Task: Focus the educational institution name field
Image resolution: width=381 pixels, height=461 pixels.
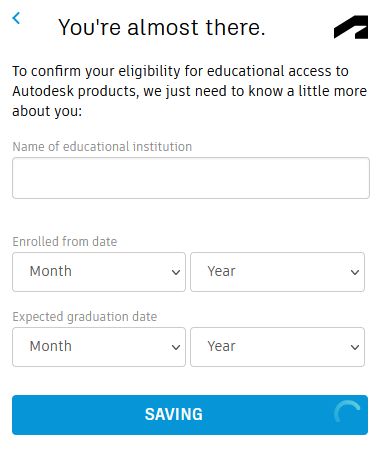Action: tap(191, 178)
